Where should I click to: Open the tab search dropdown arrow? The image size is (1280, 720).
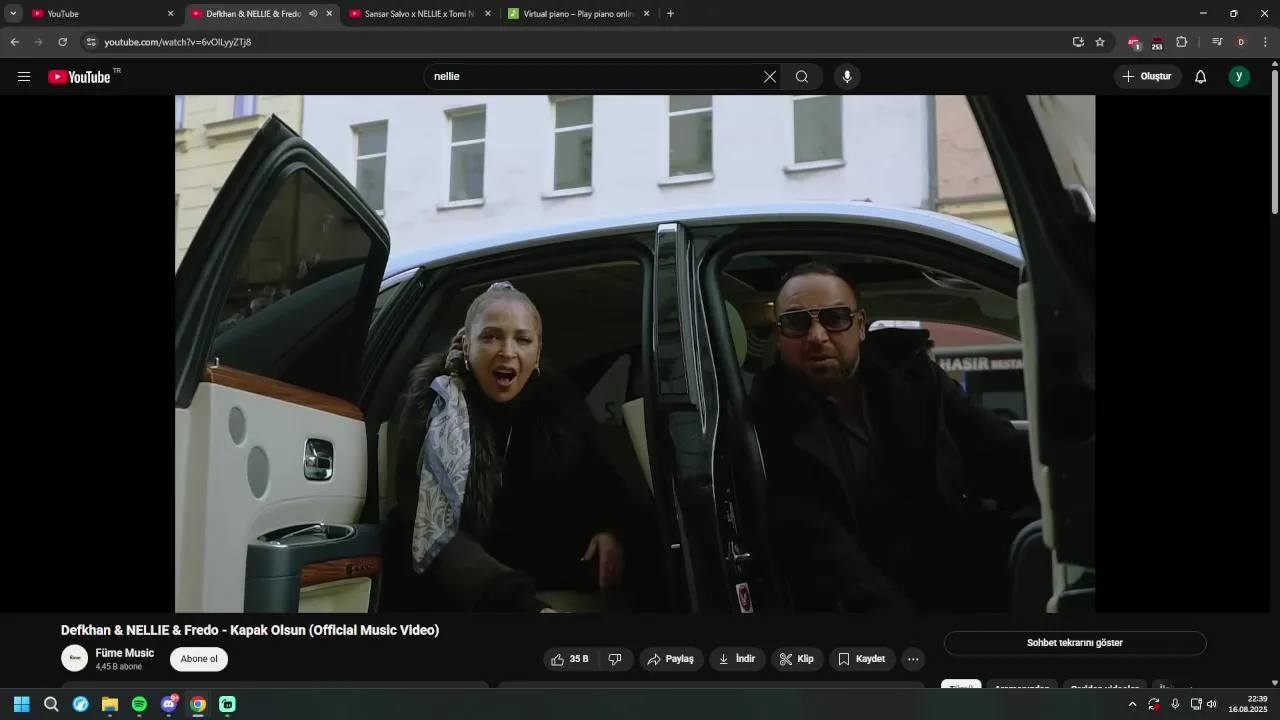pyautogui.click(x=13, y=14)
